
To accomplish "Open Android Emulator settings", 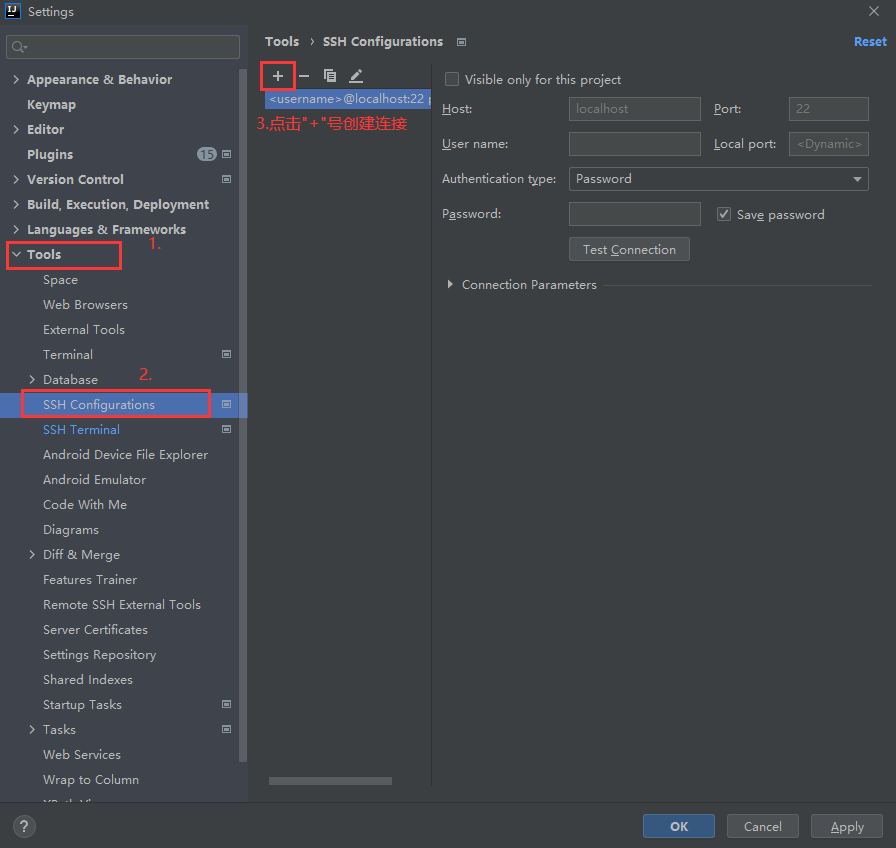I will (x=94, y=479).
